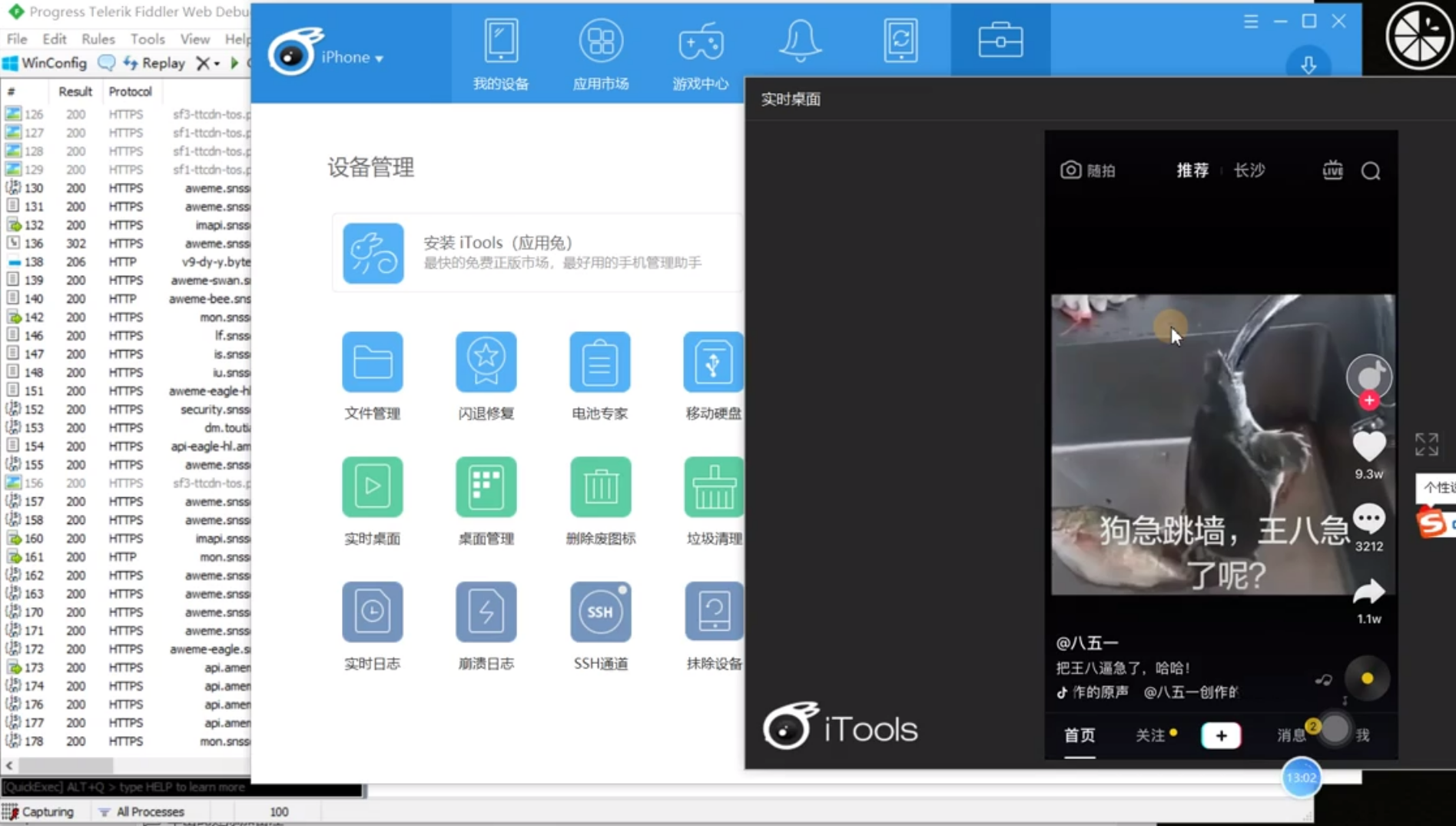Open the 崩溃日志 crash log tool
This screenshot has height=826, width=1456.
[x=486, y=612]
